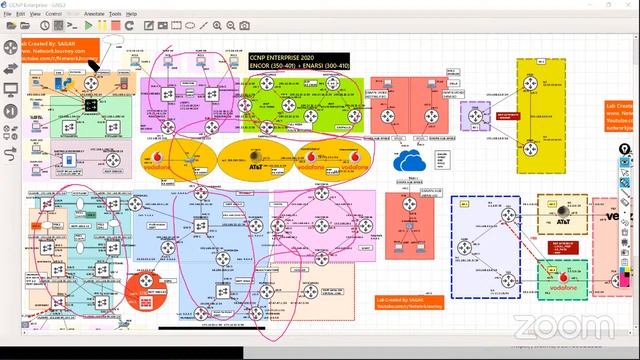The width and height of the screenshot is (640, 360).
Task: Select the Draw rectangle tool
Action: click(176, 26)
